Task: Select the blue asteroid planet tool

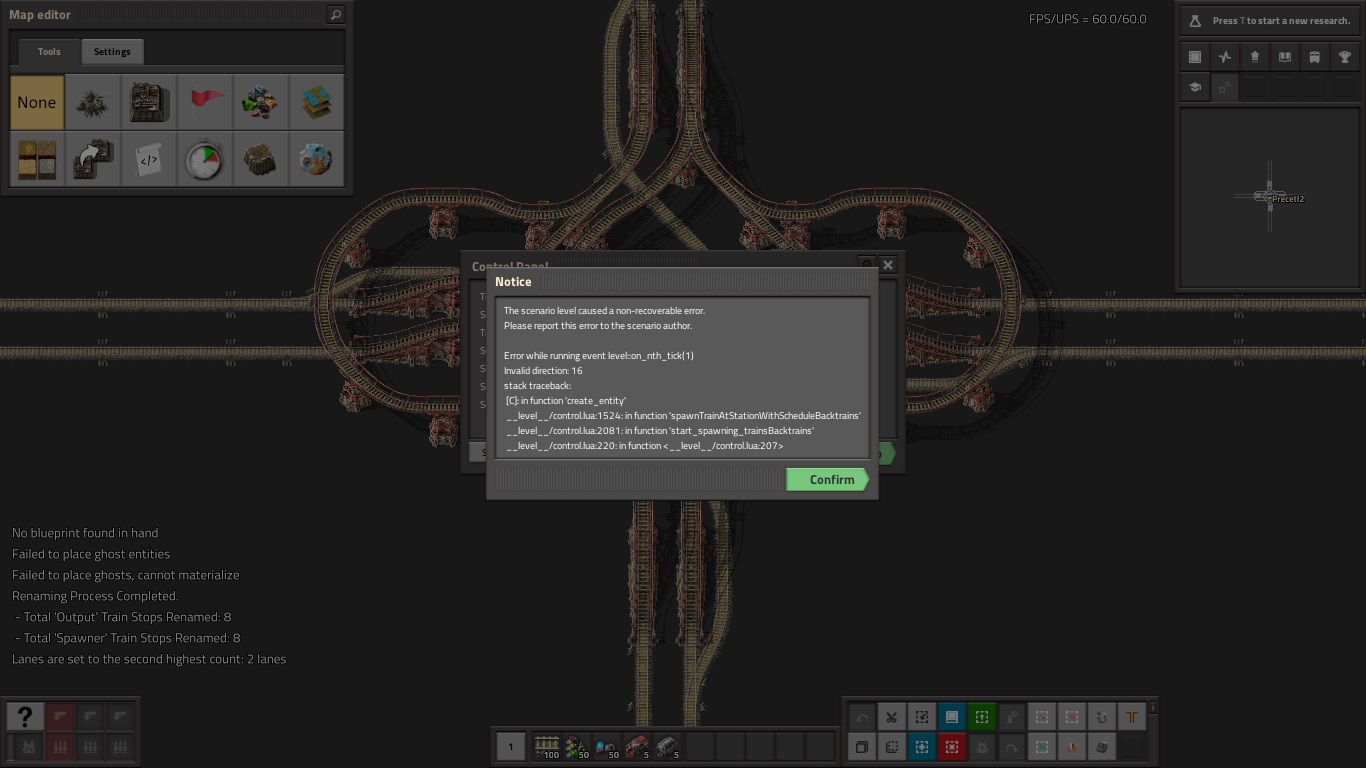Action: 317,158
